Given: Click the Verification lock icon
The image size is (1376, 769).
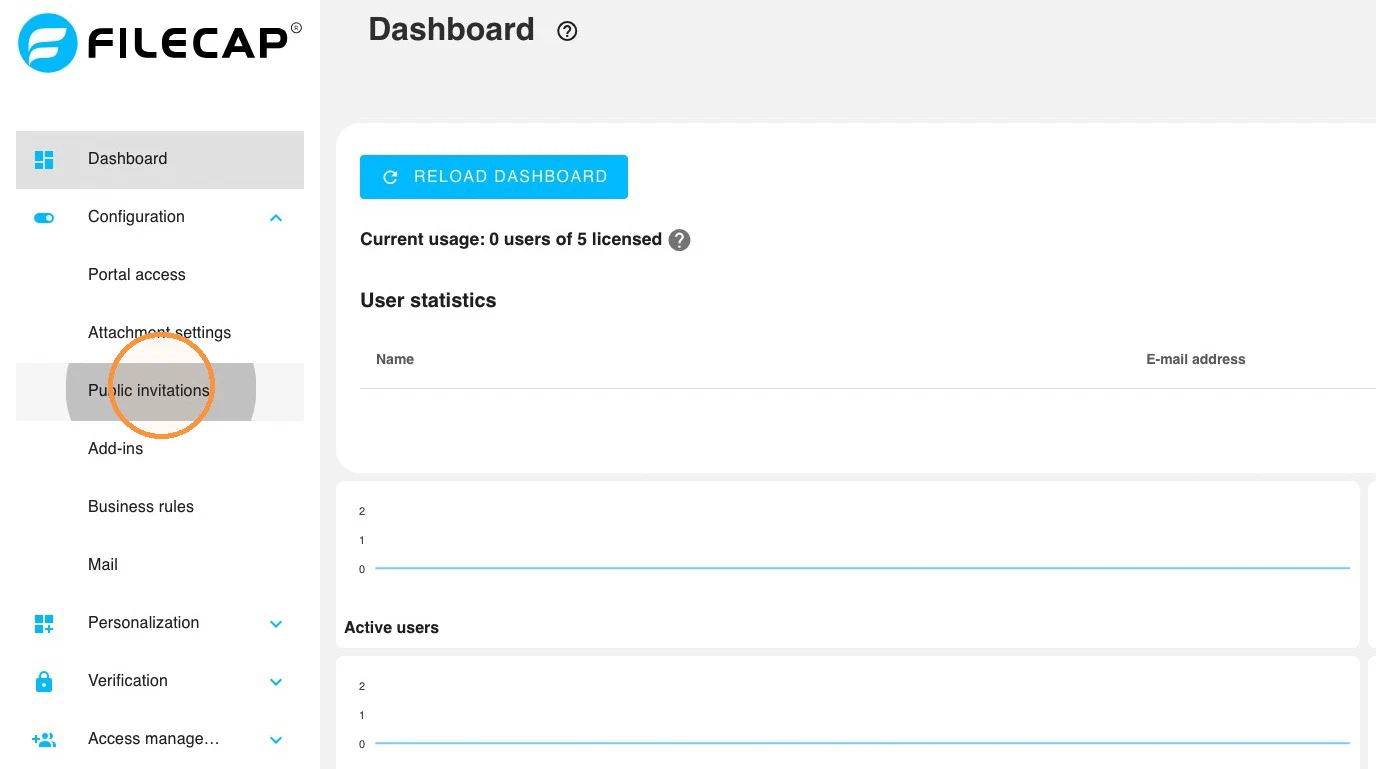Looking at the screenshot, I should pos(44,681).
